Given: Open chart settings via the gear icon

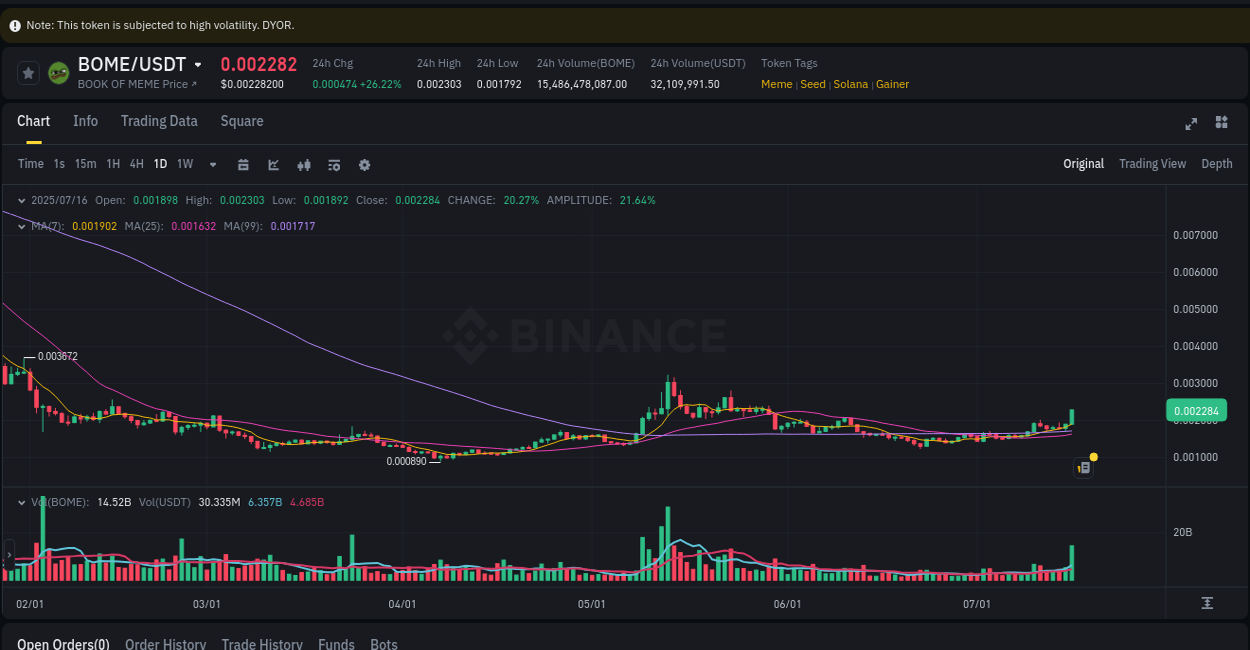Looking at the screenshot, I should [364, 163].
